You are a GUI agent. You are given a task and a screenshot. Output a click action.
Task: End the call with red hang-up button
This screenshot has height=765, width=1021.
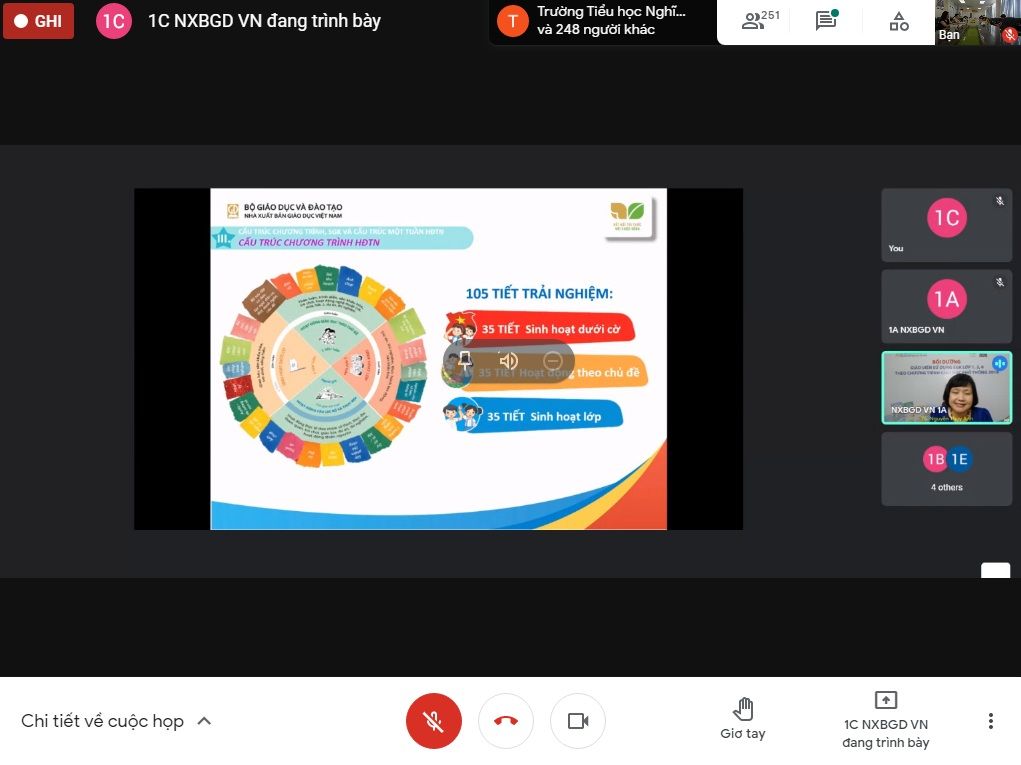click(x=506, y=721)
